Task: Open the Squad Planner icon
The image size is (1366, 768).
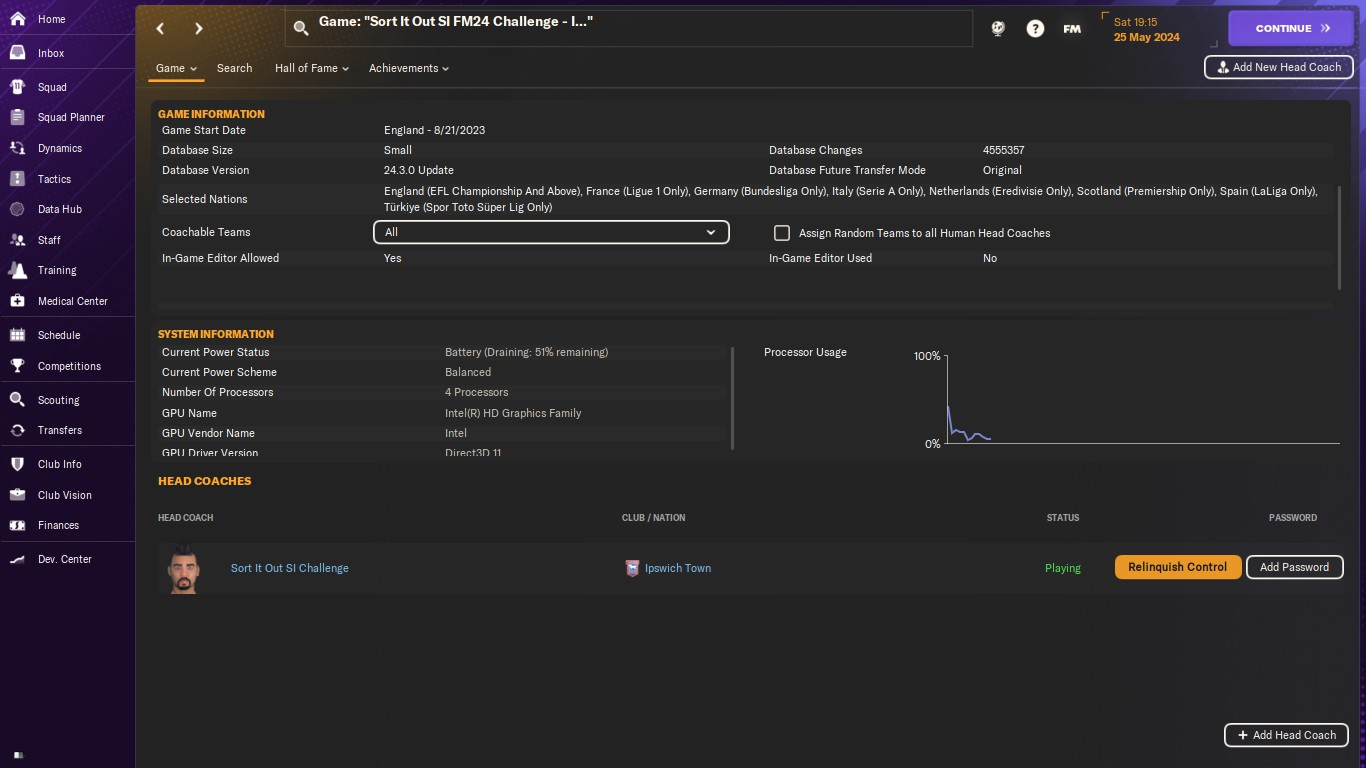Action: point(17,117)
